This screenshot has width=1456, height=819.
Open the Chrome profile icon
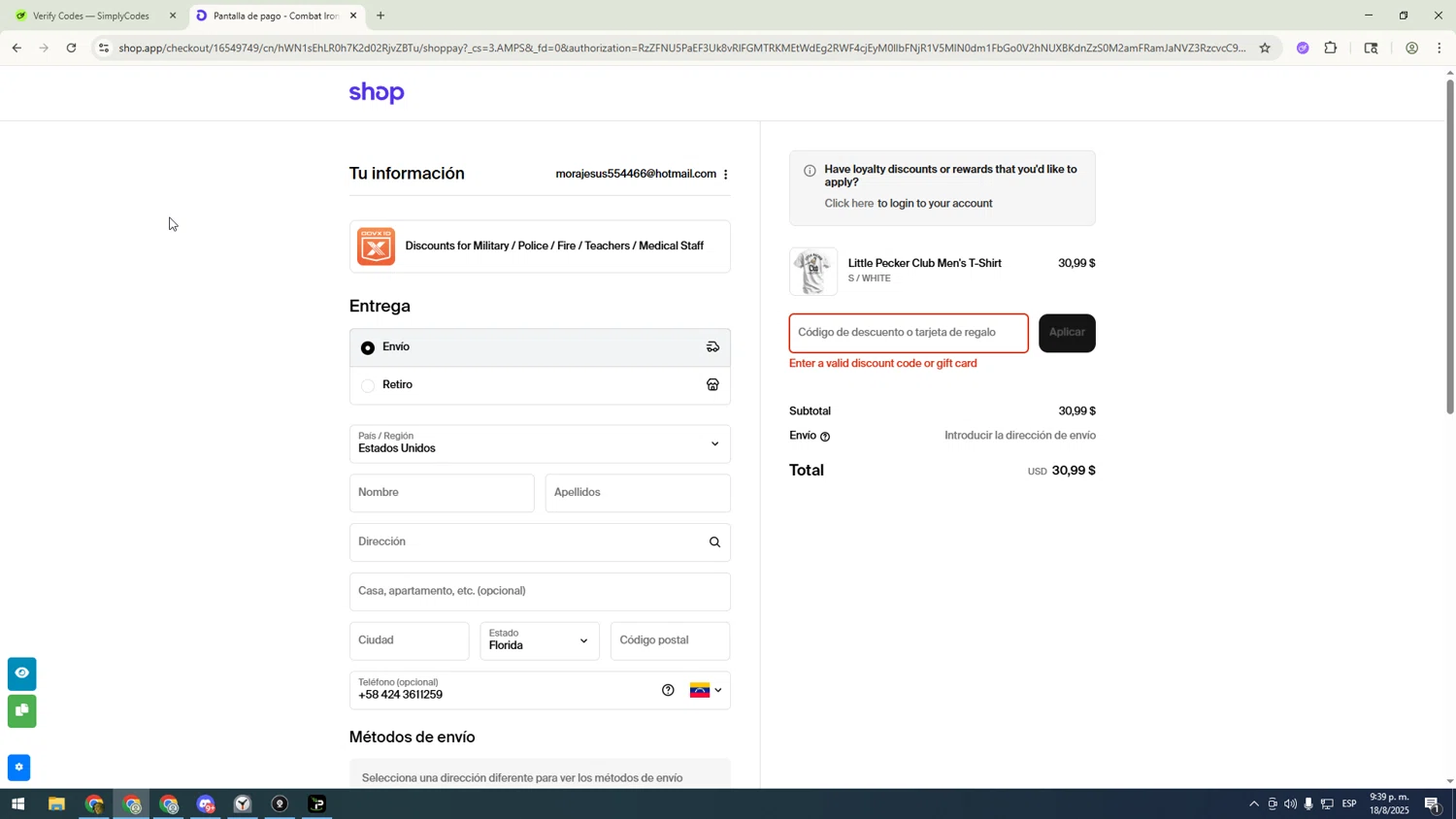pos(1411,48)
